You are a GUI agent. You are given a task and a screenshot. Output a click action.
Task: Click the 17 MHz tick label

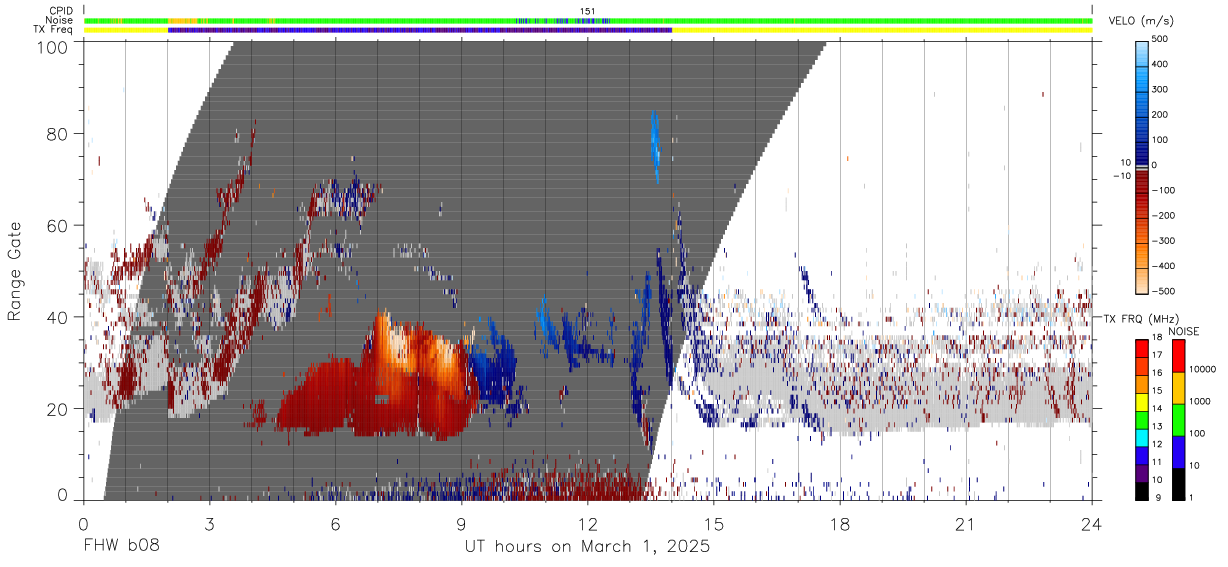pyautogui.click(x=1159, y=355)
